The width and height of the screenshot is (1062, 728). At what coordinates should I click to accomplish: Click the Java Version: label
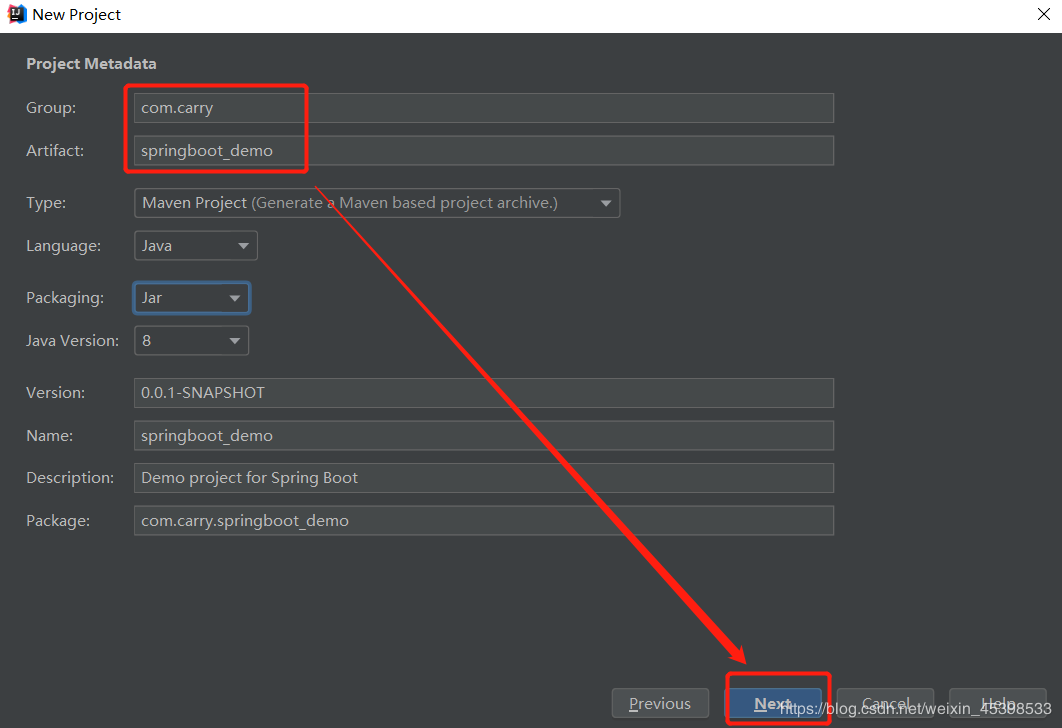pyautogui.click(x=72, y=341)
